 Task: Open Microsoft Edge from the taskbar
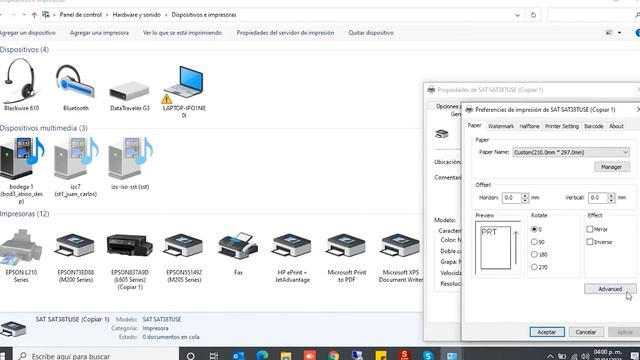[262, 356]
